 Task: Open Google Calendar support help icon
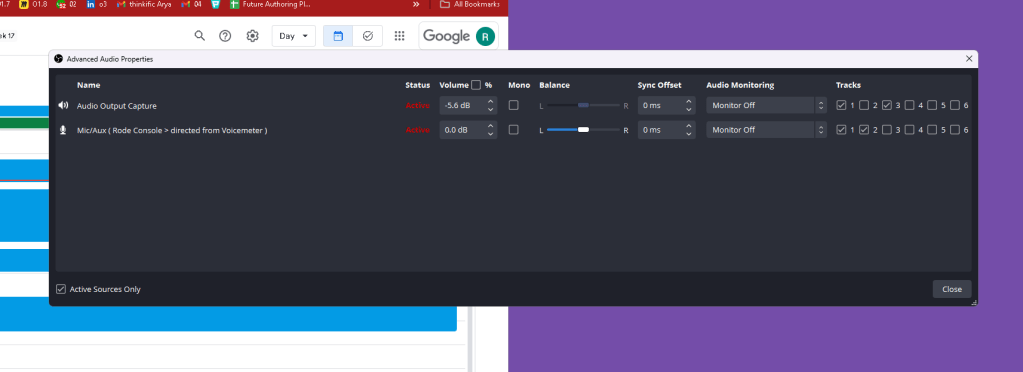pos(225,36)
